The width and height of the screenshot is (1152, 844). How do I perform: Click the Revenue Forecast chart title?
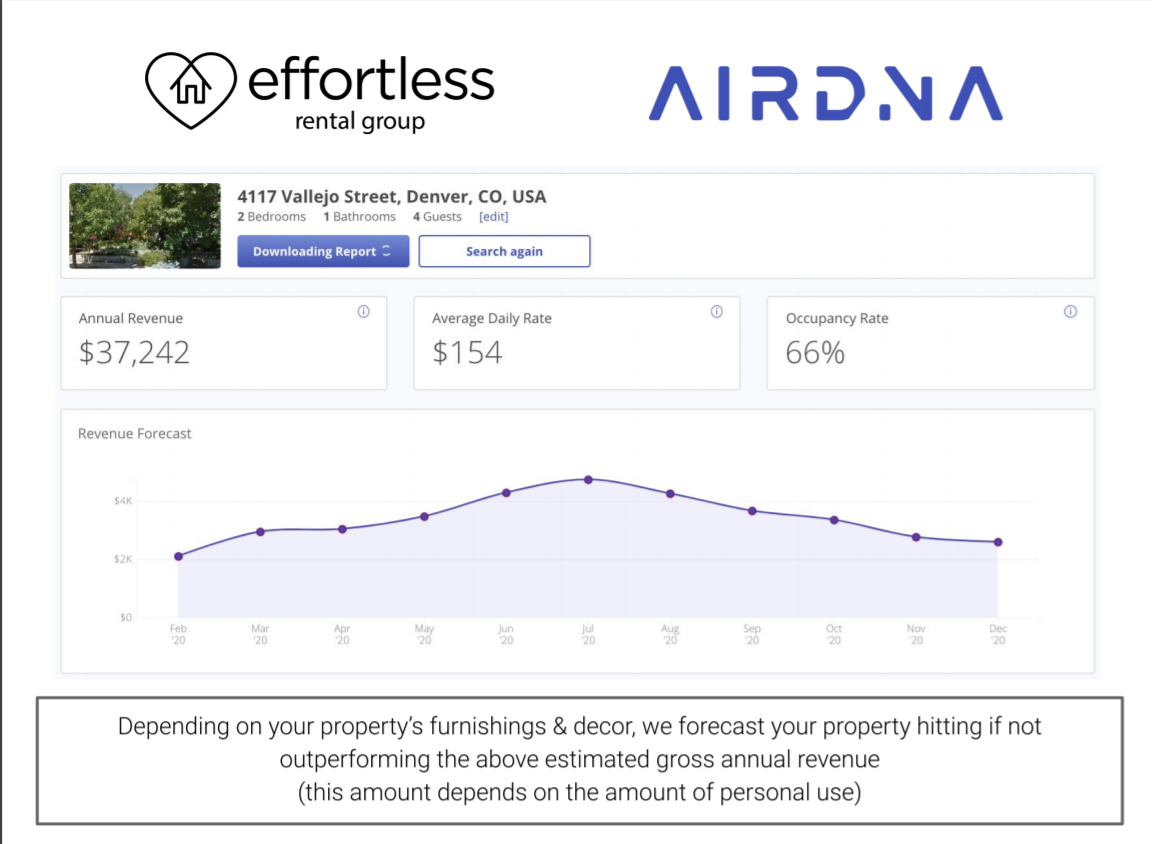tap(134, 433)
